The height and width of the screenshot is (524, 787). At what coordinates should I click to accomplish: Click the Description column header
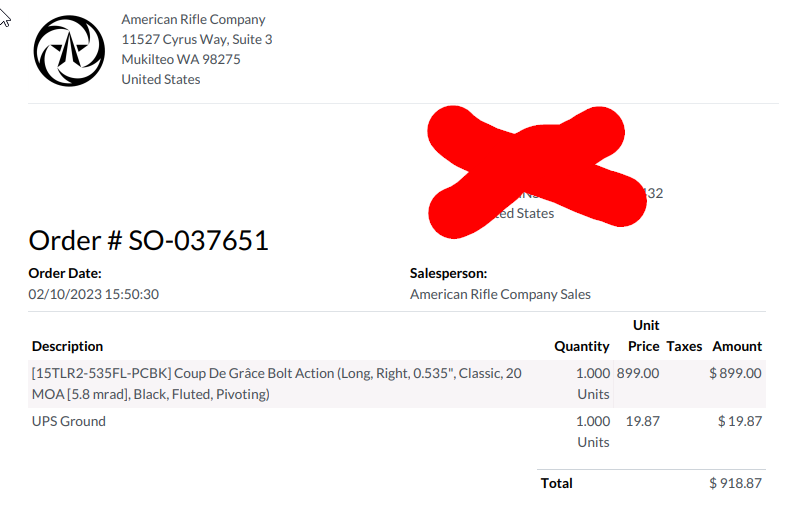(x=67, y=346)
